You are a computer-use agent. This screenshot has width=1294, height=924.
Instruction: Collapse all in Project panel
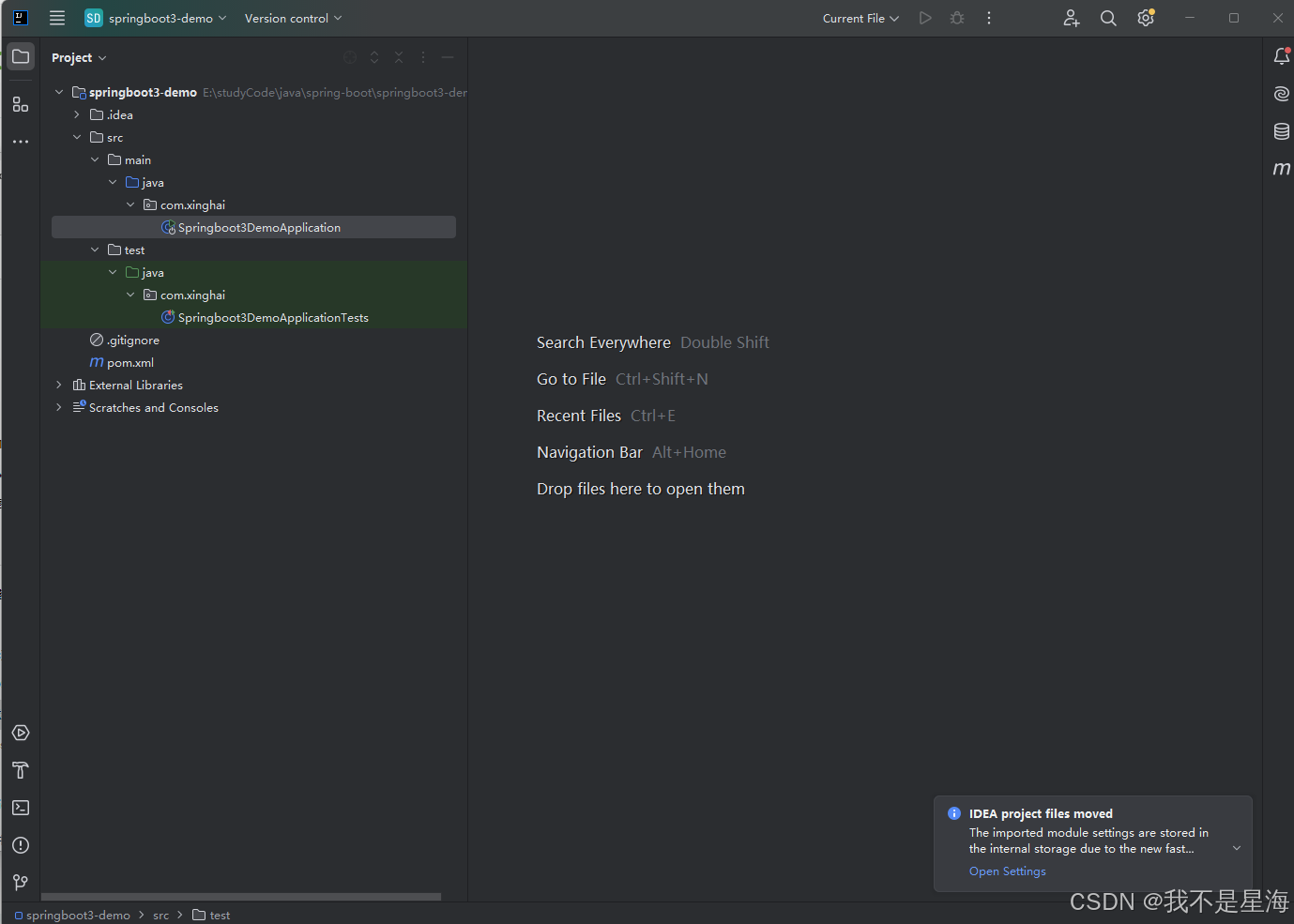pos(399,57)
